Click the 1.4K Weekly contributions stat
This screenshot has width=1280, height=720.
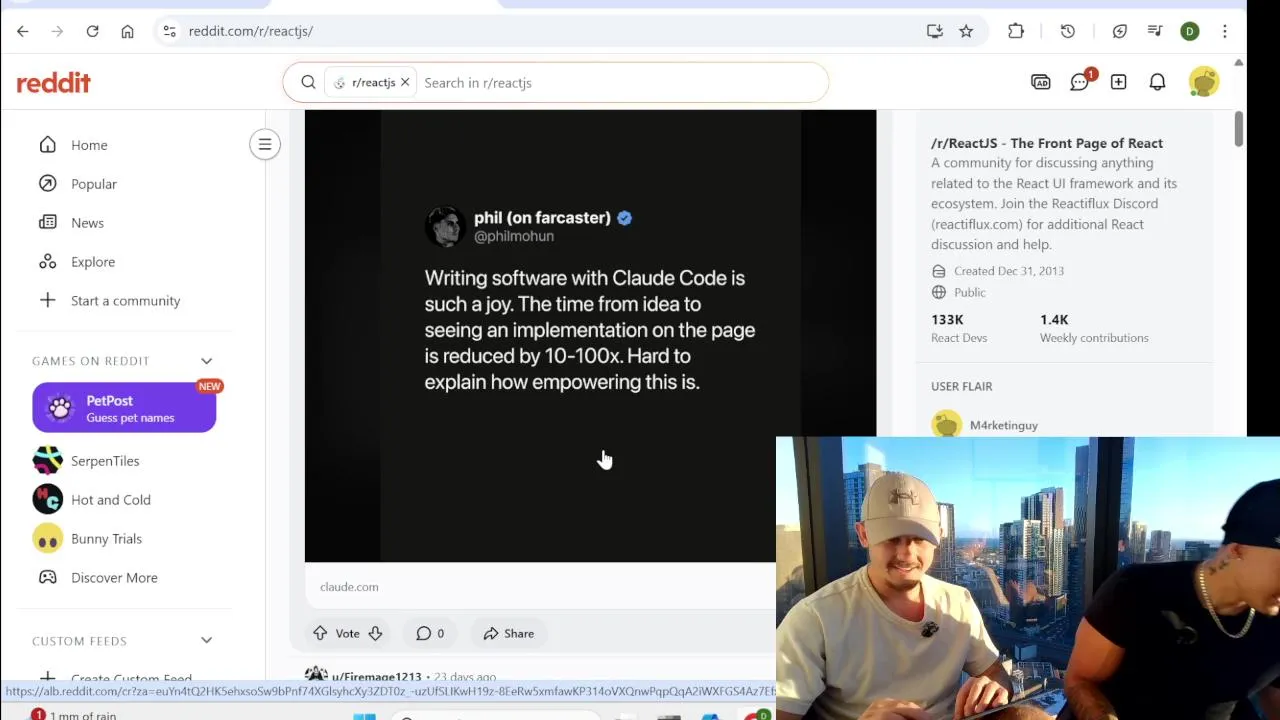(x=1094, y=328)
